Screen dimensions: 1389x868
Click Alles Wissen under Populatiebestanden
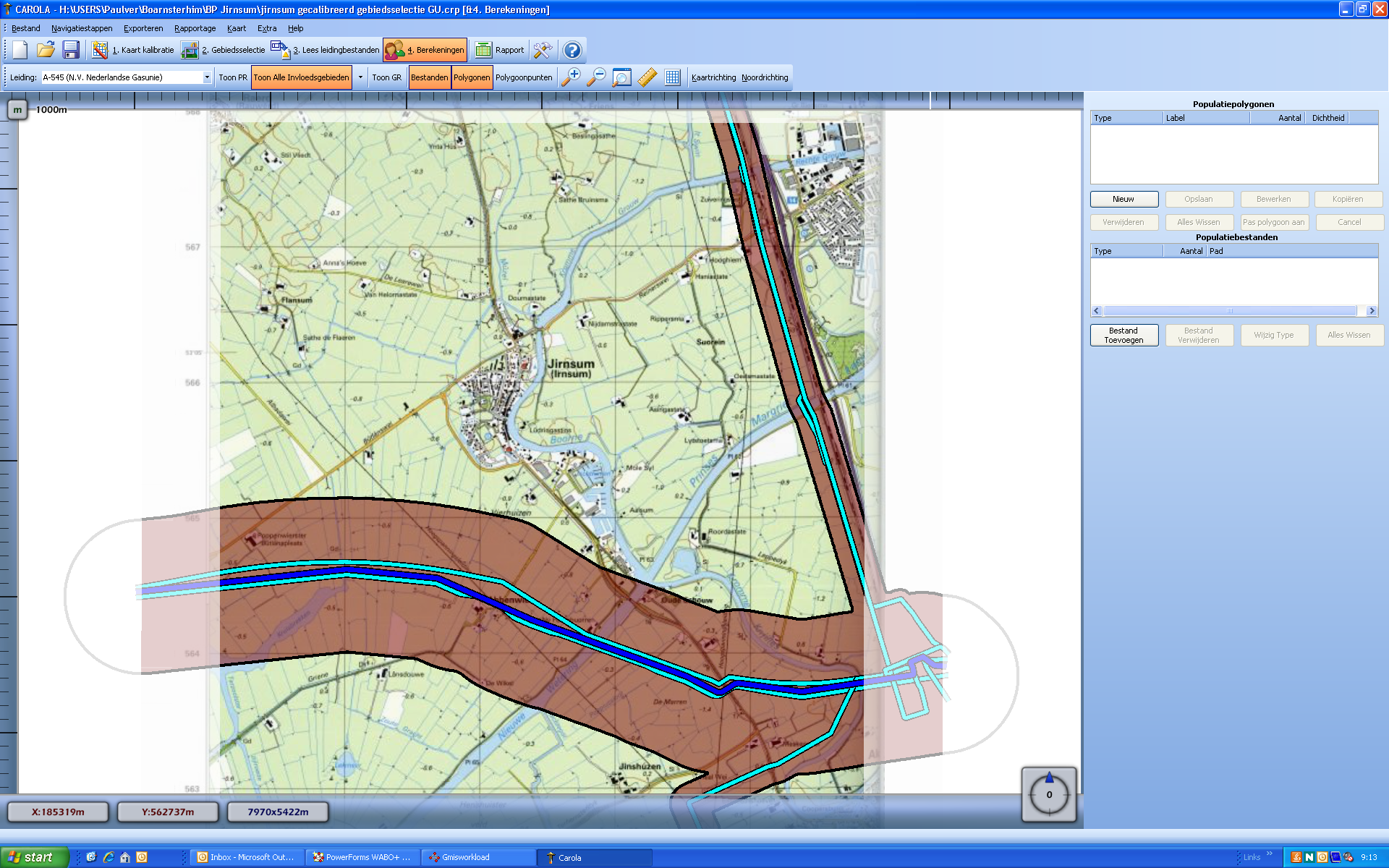pyautogui.click(x=1349, y=335)
